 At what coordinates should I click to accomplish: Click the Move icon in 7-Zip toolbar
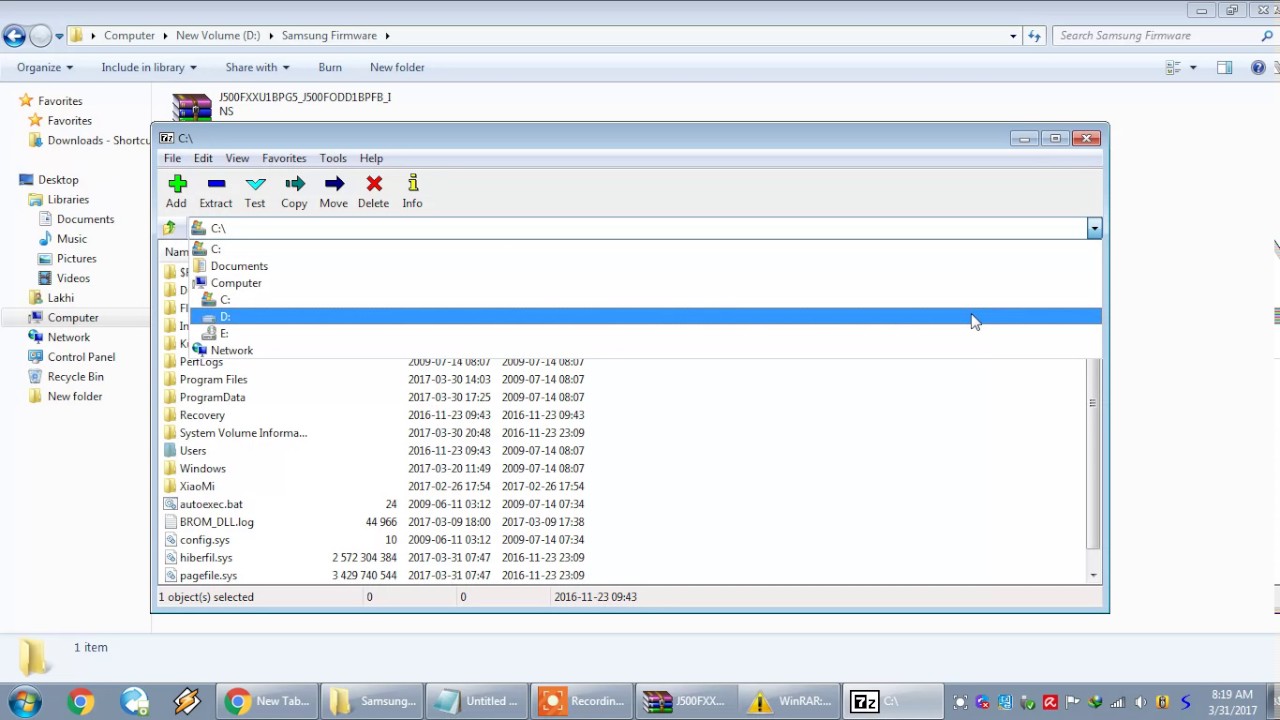333,190
